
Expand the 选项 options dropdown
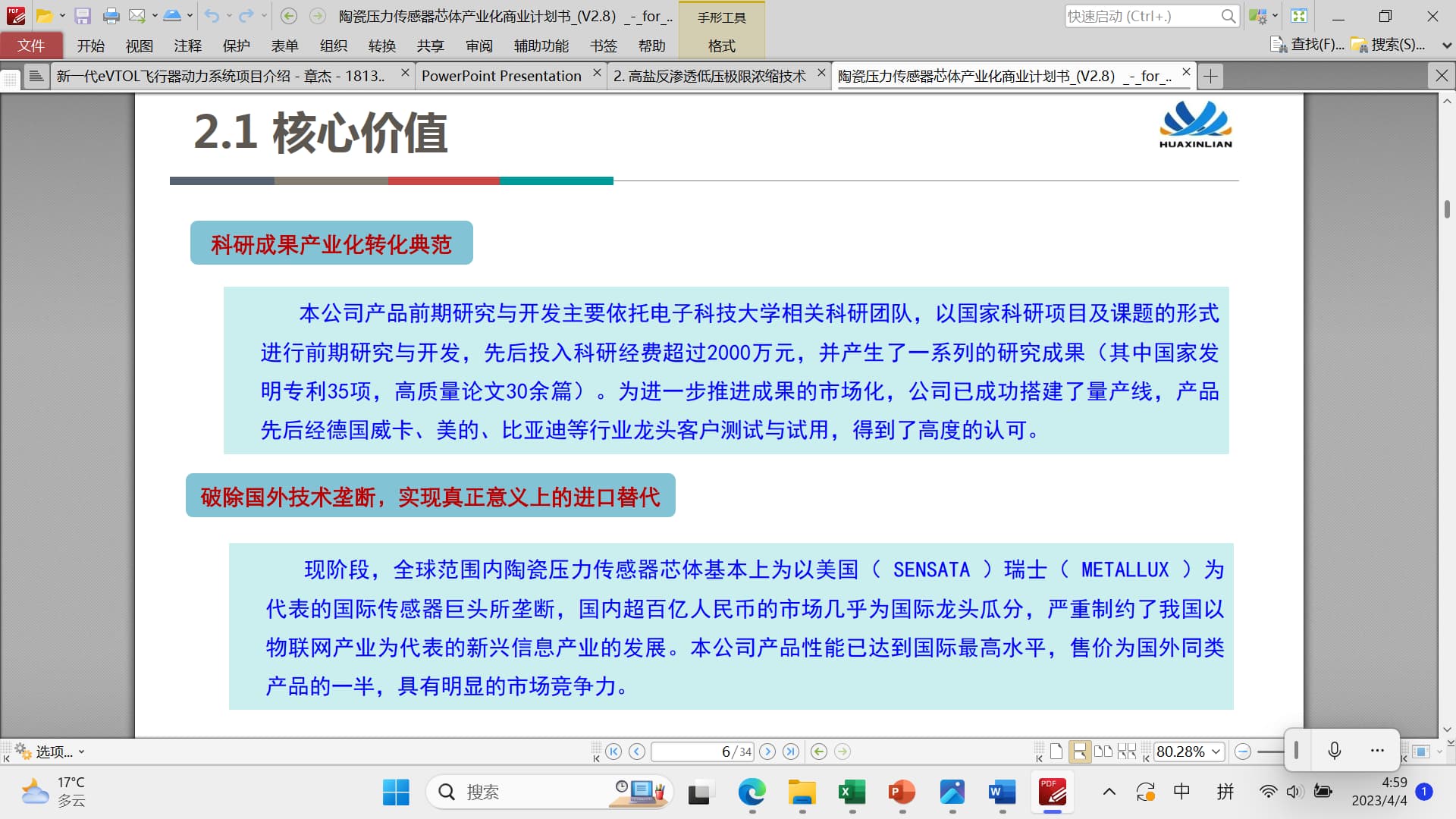[x=81, y=752]
